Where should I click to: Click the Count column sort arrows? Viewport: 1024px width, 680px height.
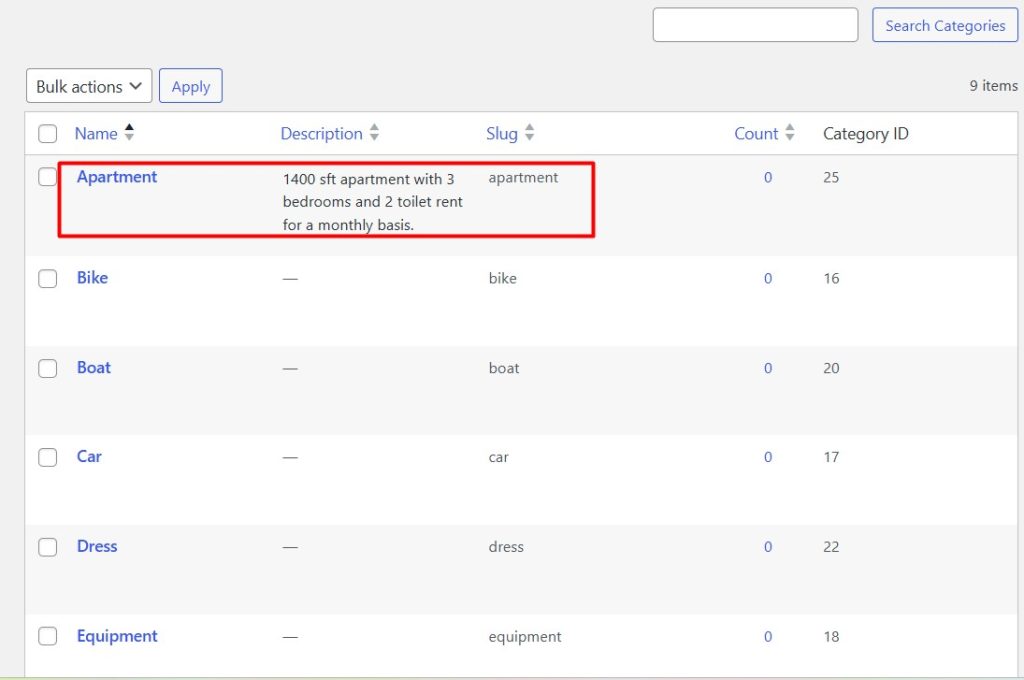click(x=789, y=133)
